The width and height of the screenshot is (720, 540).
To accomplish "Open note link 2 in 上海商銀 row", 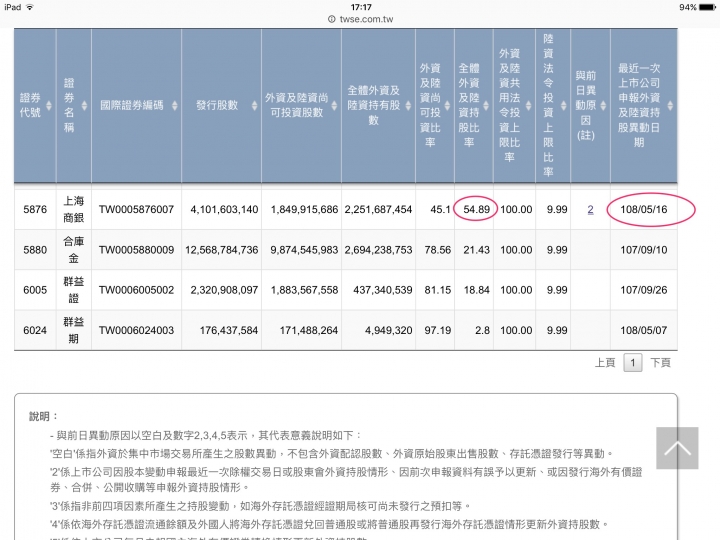I will [x=591, y=209].
